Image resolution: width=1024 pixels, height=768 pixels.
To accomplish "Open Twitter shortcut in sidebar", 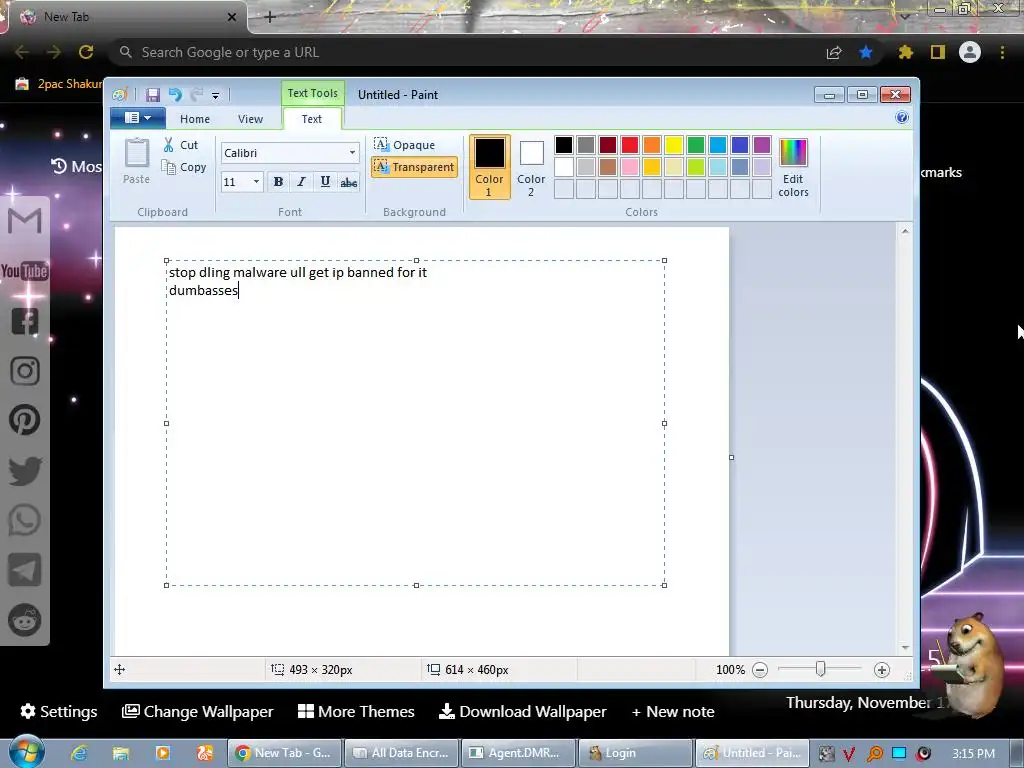I will point(25,471).
